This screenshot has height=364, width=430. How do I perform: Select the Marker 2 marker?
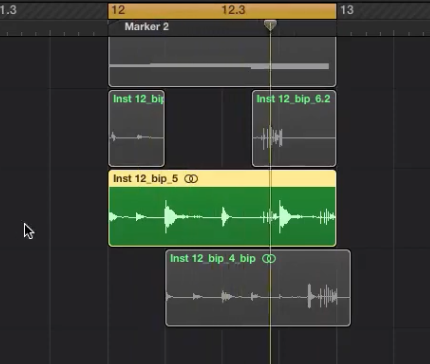(147, 27)
